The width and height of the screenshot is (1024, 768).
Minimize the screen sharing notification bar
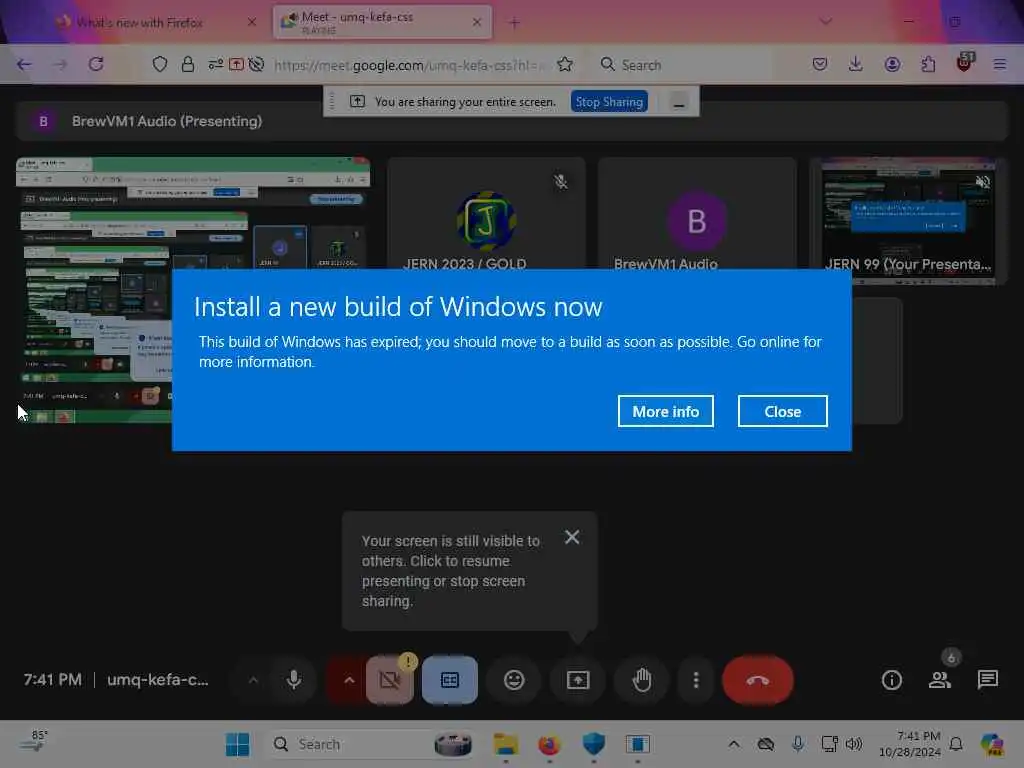[x=679, y=103]
